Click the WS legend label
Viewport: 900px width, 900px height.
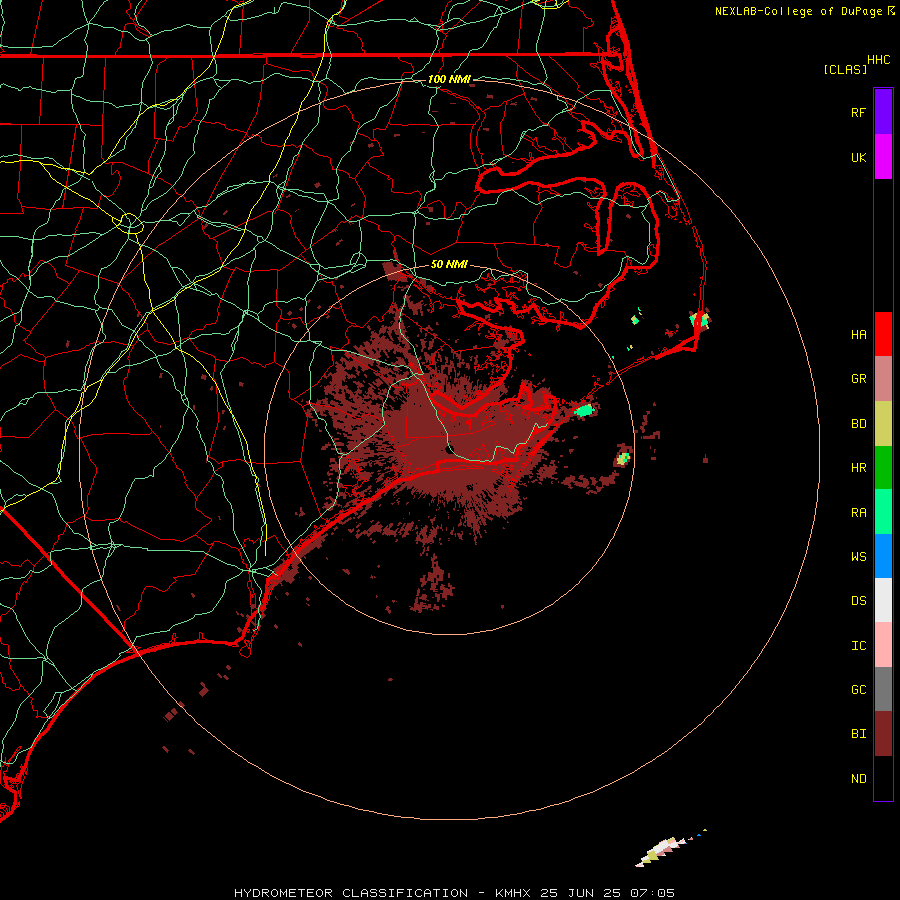pyautogui.click(x=858, y=556)
